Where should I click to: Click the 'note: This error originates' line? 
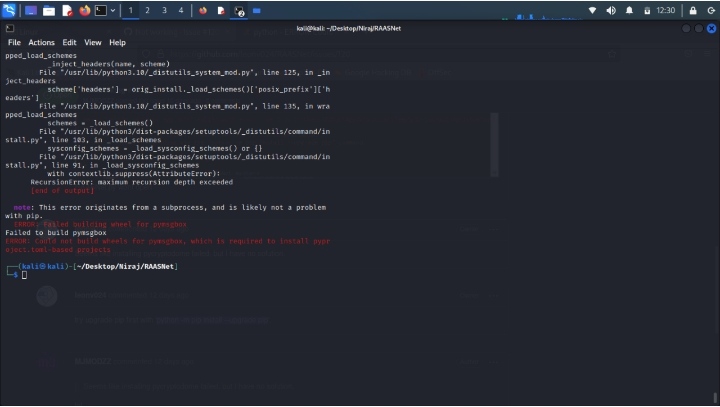click(x=169, y=207)
